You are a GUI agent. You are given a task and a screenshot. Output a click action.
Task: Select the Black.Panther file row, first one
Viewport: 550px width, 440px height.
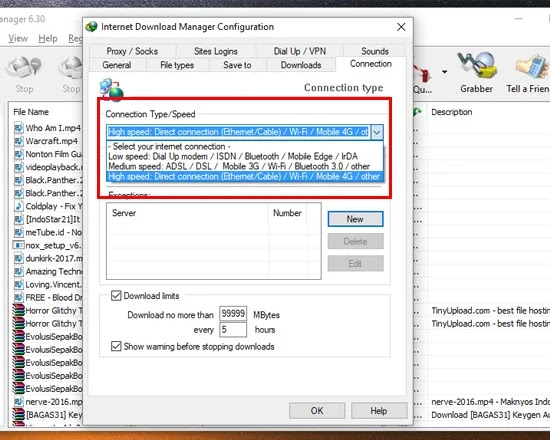[x=48, y=180]
